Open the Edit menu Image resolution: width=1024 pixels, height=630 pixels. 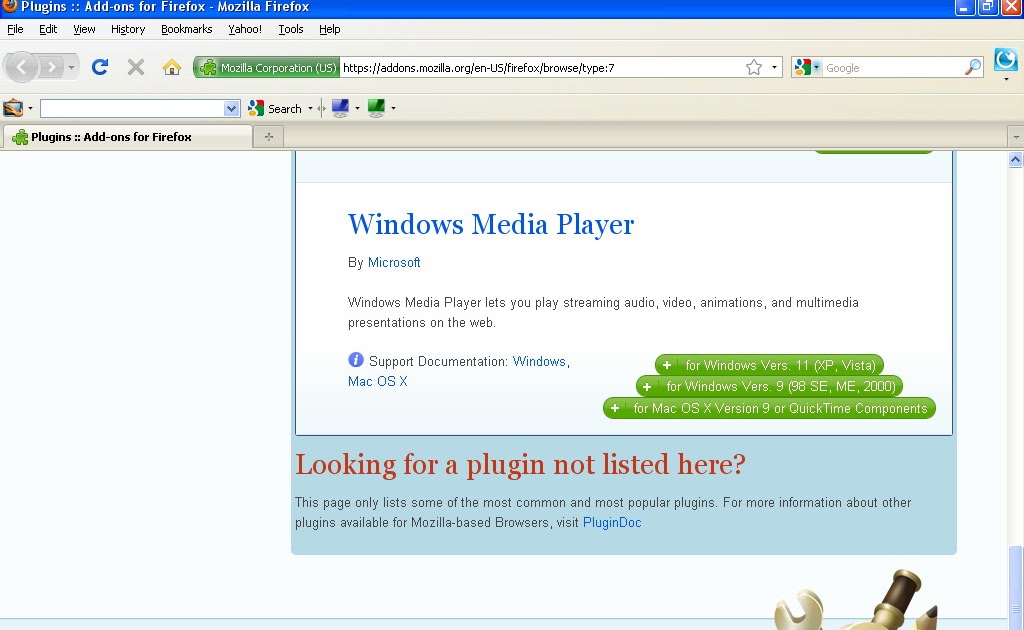click(48, 29)
